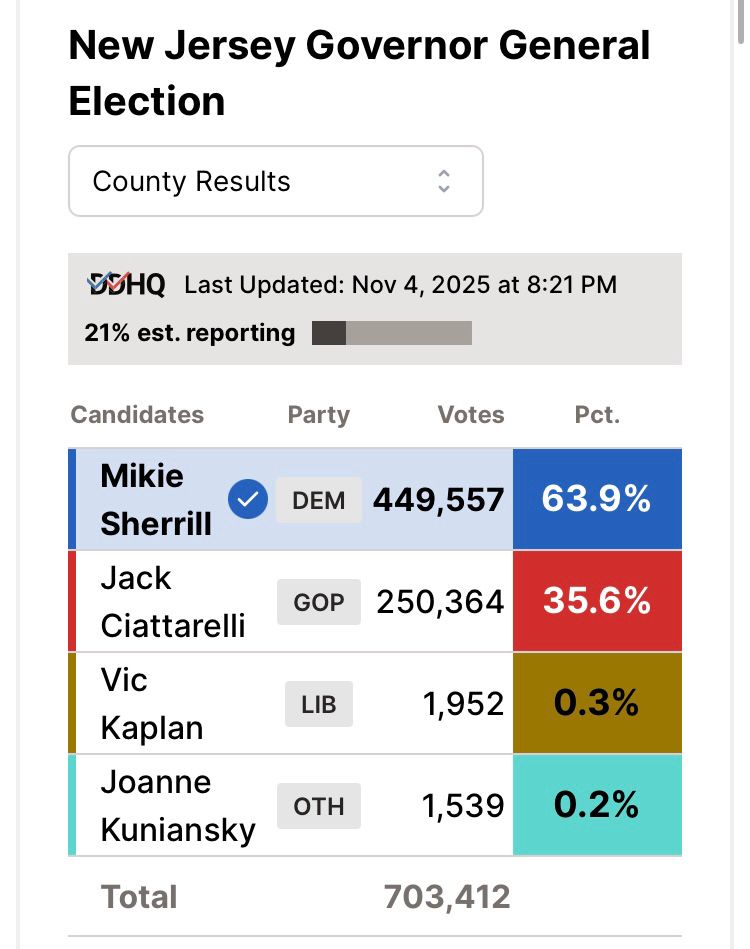750x949 pixels.
Task: Select candidate name Vic Kaplan
Action: (151, 704)
